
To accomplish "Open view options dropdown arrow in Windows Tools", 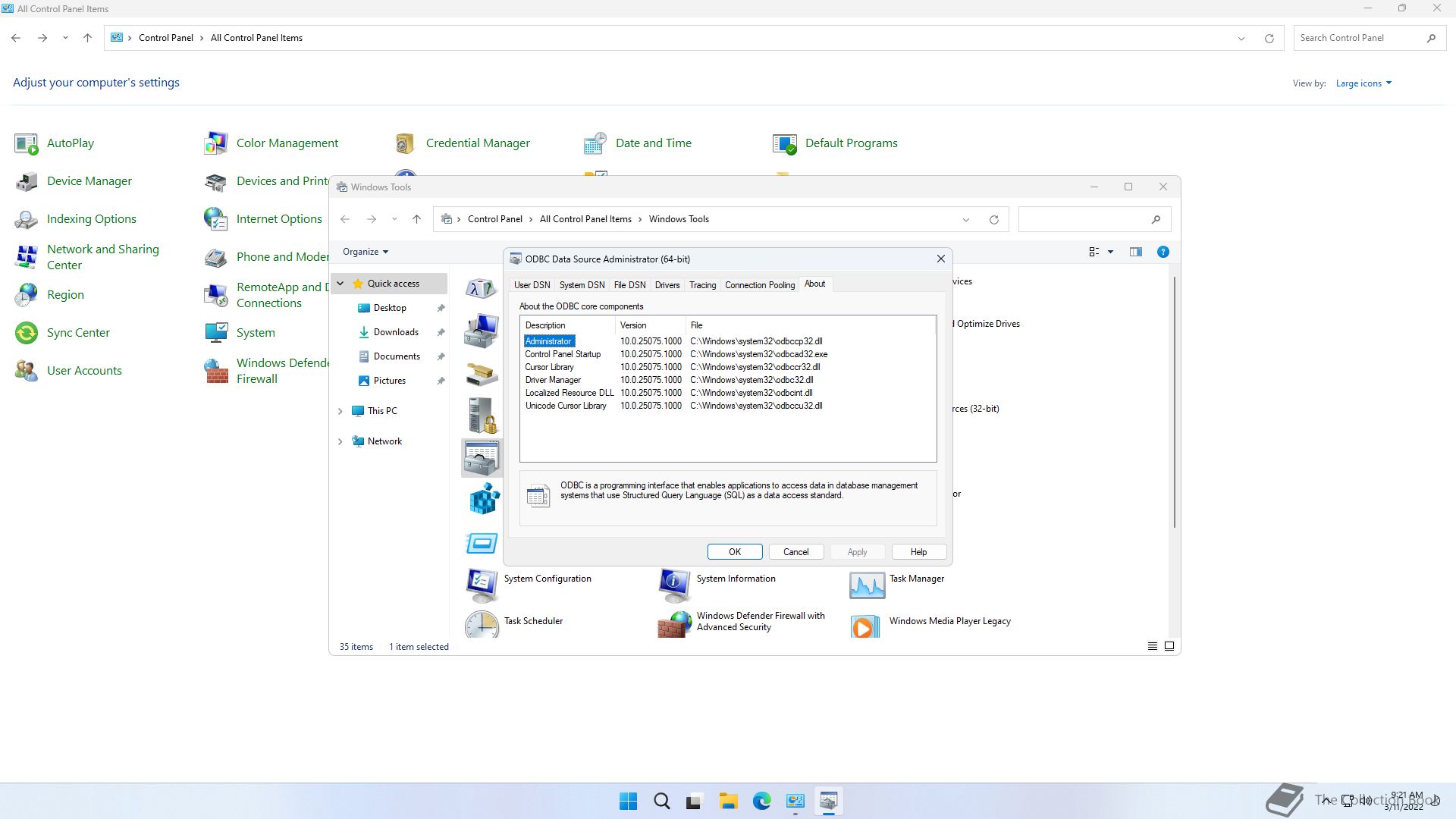I will click(x=1110, y=252).
